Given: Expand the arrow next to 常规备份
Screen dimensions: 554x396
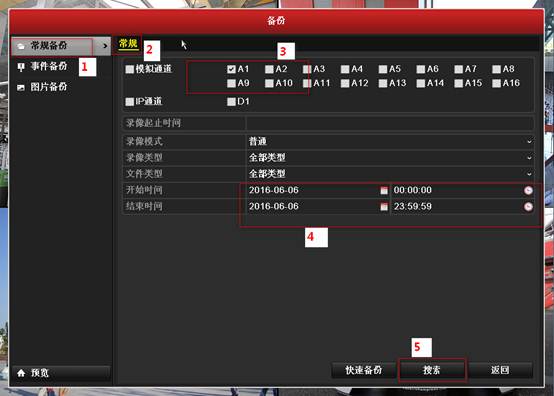Looking at the screenshot, I should [105, 46].
